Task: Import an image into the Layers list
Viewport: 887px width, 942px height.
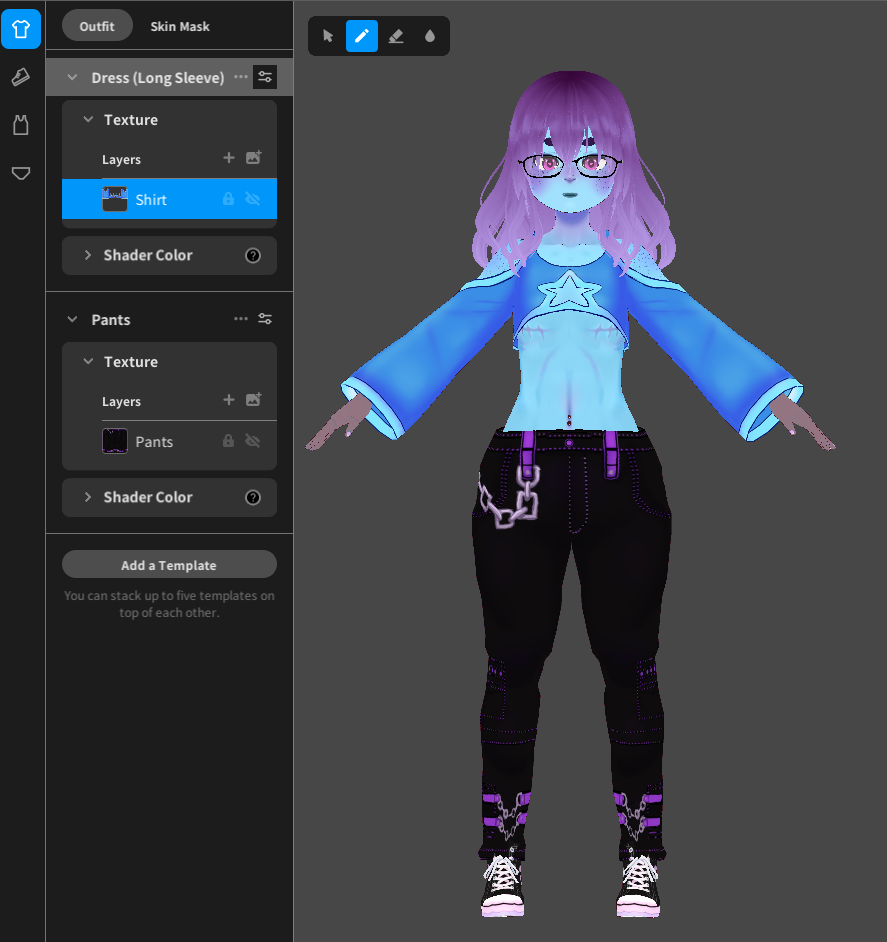Action: click(x=253, y=158)
